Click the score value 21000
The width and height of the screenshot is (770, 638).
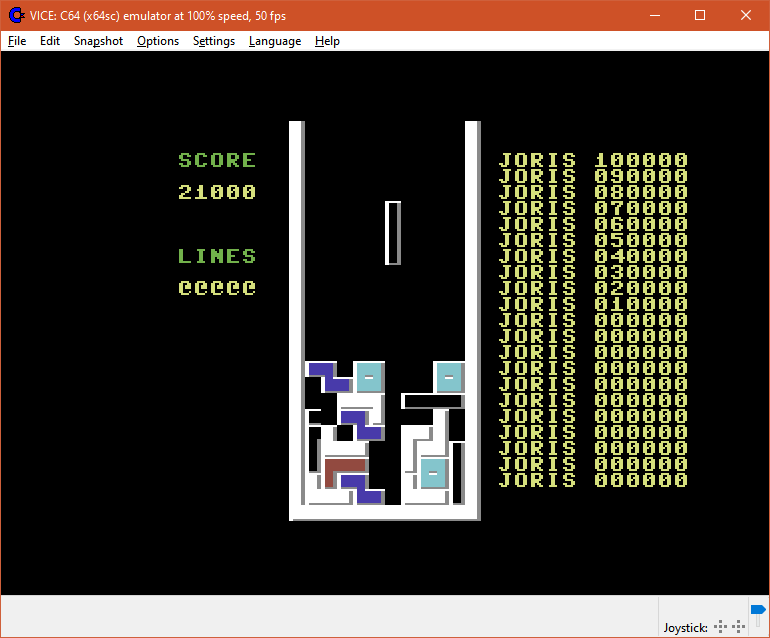[217, 192]
